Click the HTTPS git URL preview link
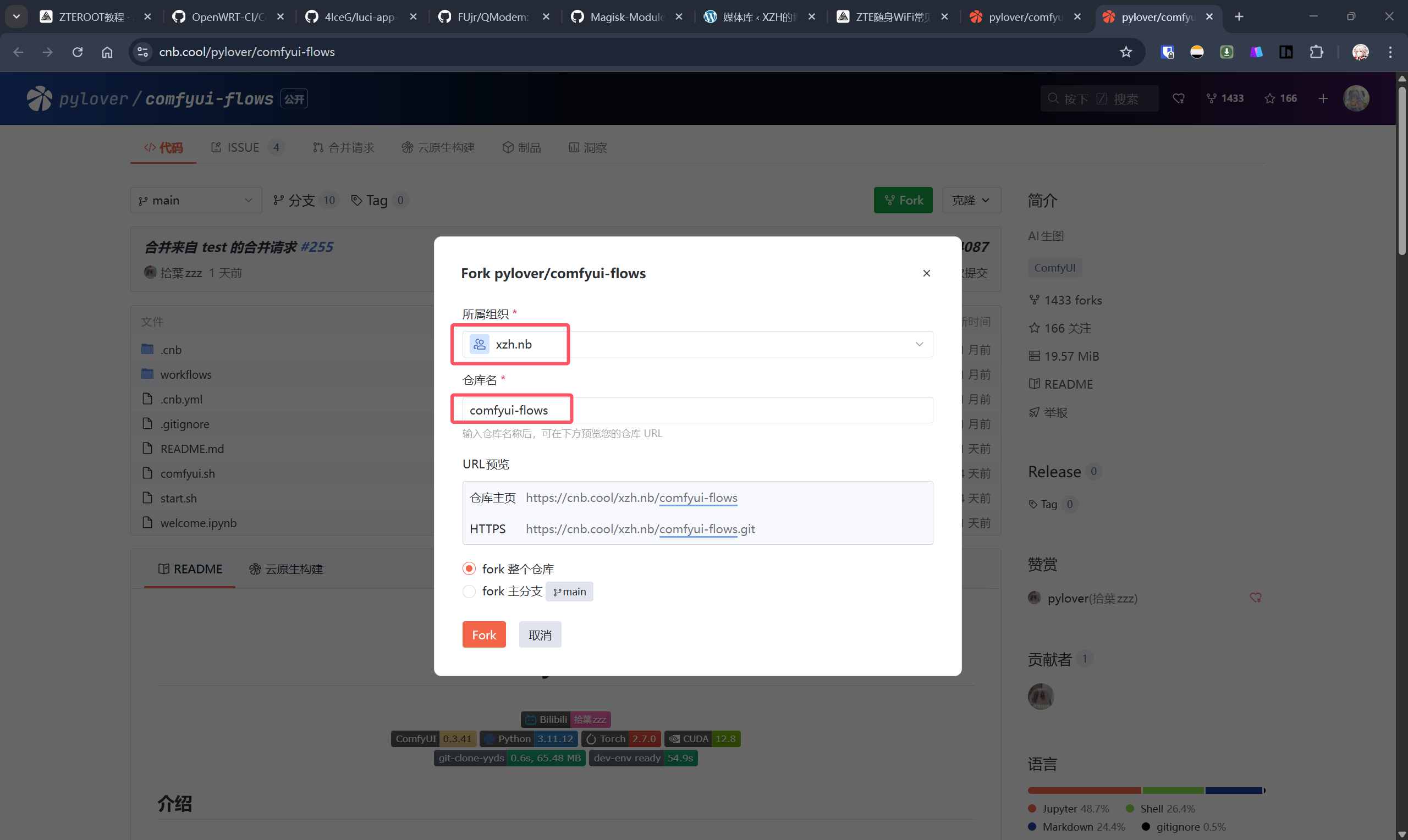Screen dimensions: 1408x840 [x=640, y=529]
